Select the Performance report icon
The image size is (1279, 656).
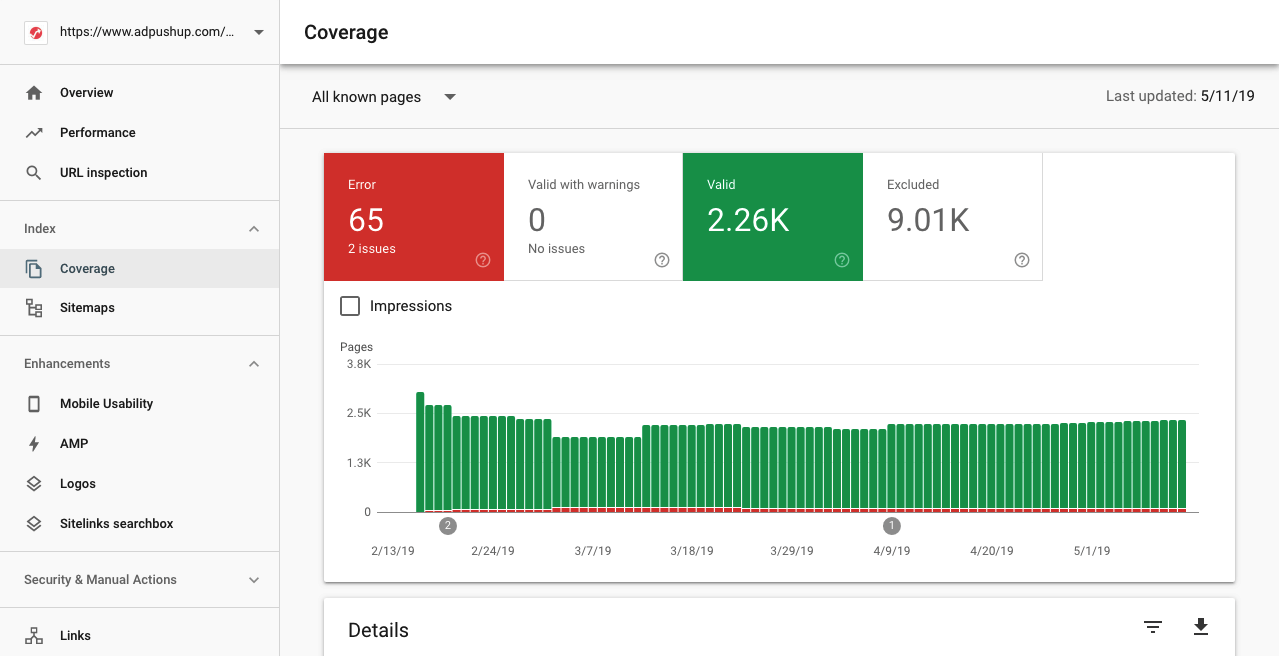point(36,132)
